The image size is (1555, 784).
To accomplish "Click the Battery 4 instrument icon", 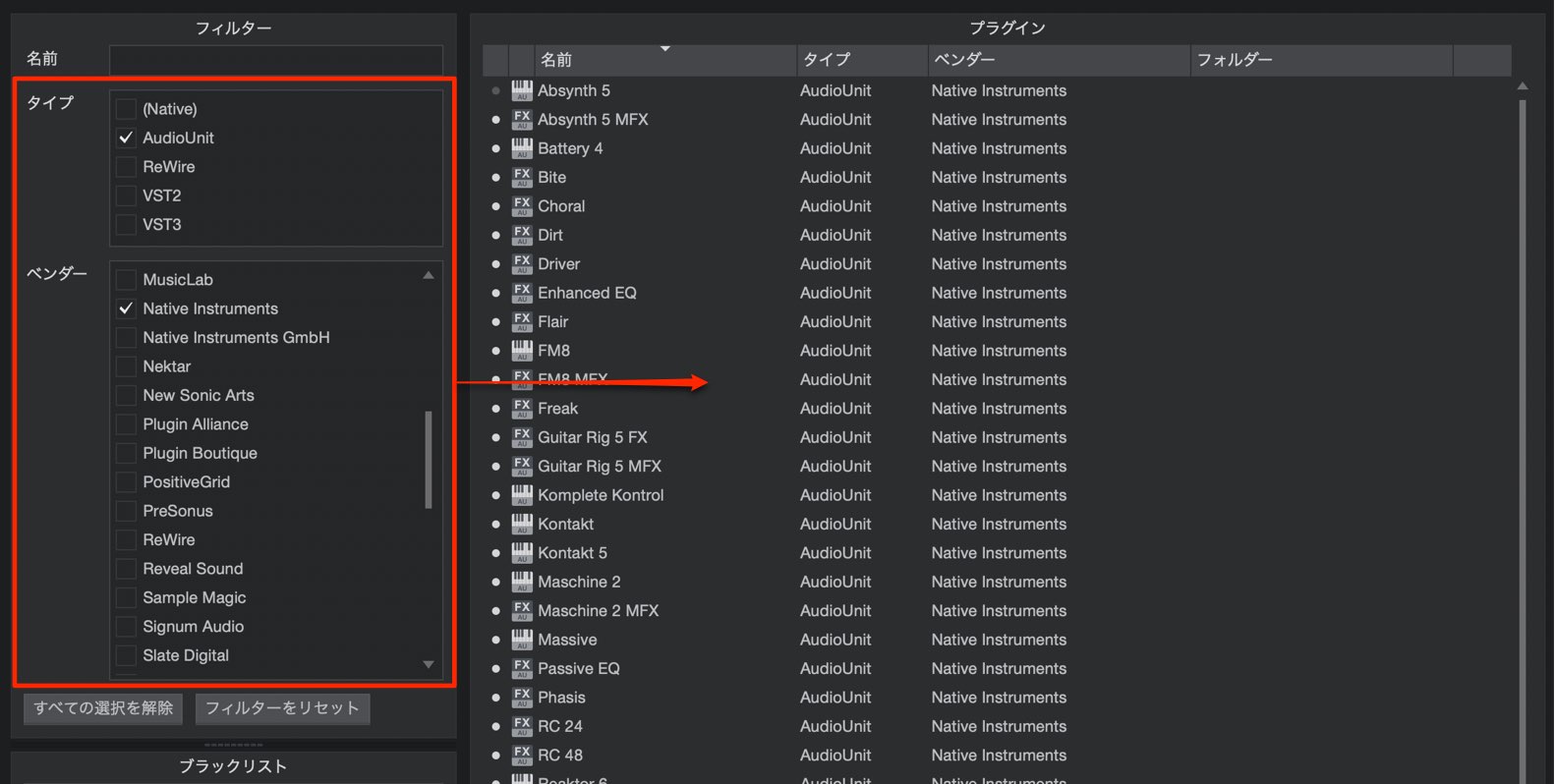I will [x=522, y=148].
